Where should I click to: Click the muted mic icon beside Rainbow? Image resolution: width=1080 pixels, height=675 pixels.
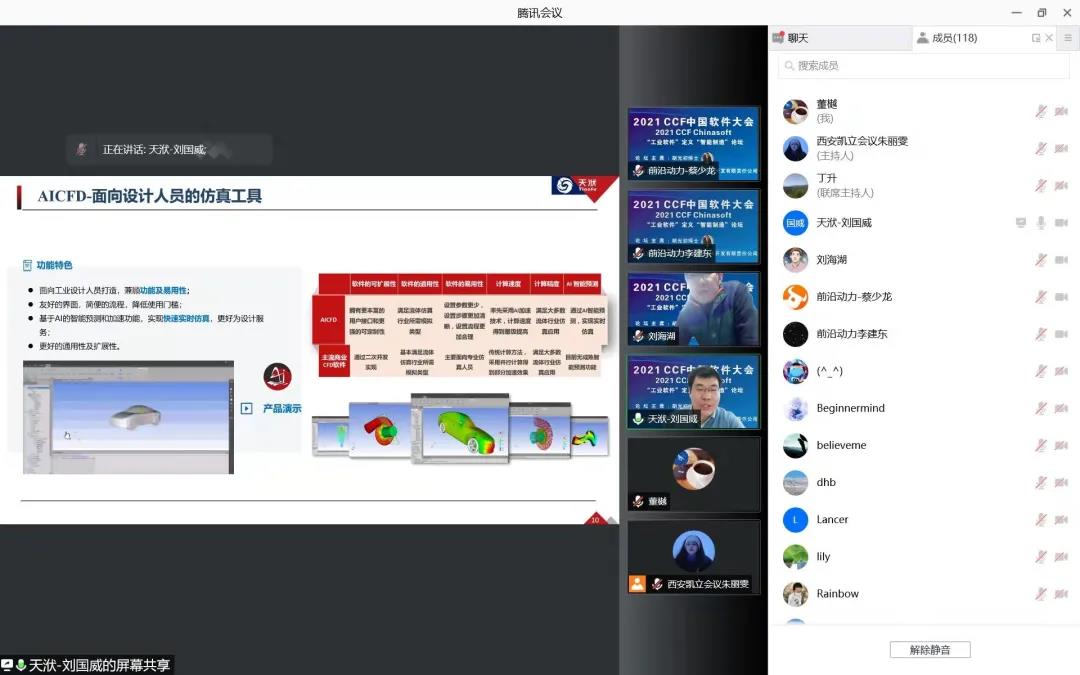(x=1041, y=594)
